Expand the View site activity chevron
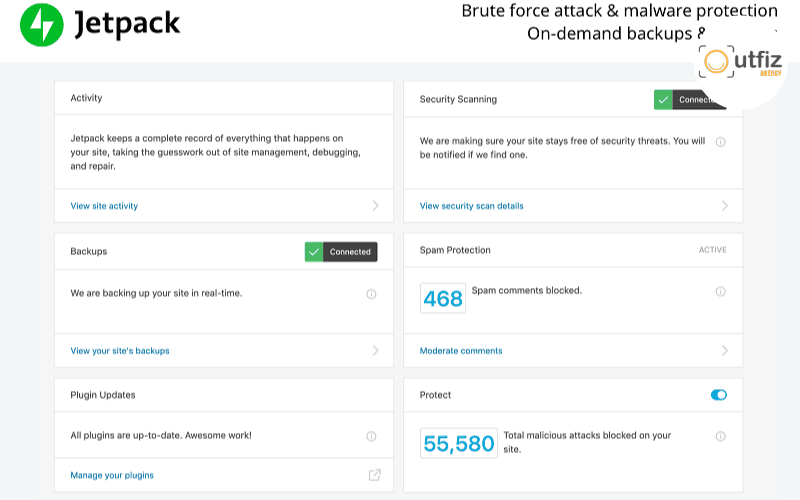800x500 pixels. tap(376, 206)
